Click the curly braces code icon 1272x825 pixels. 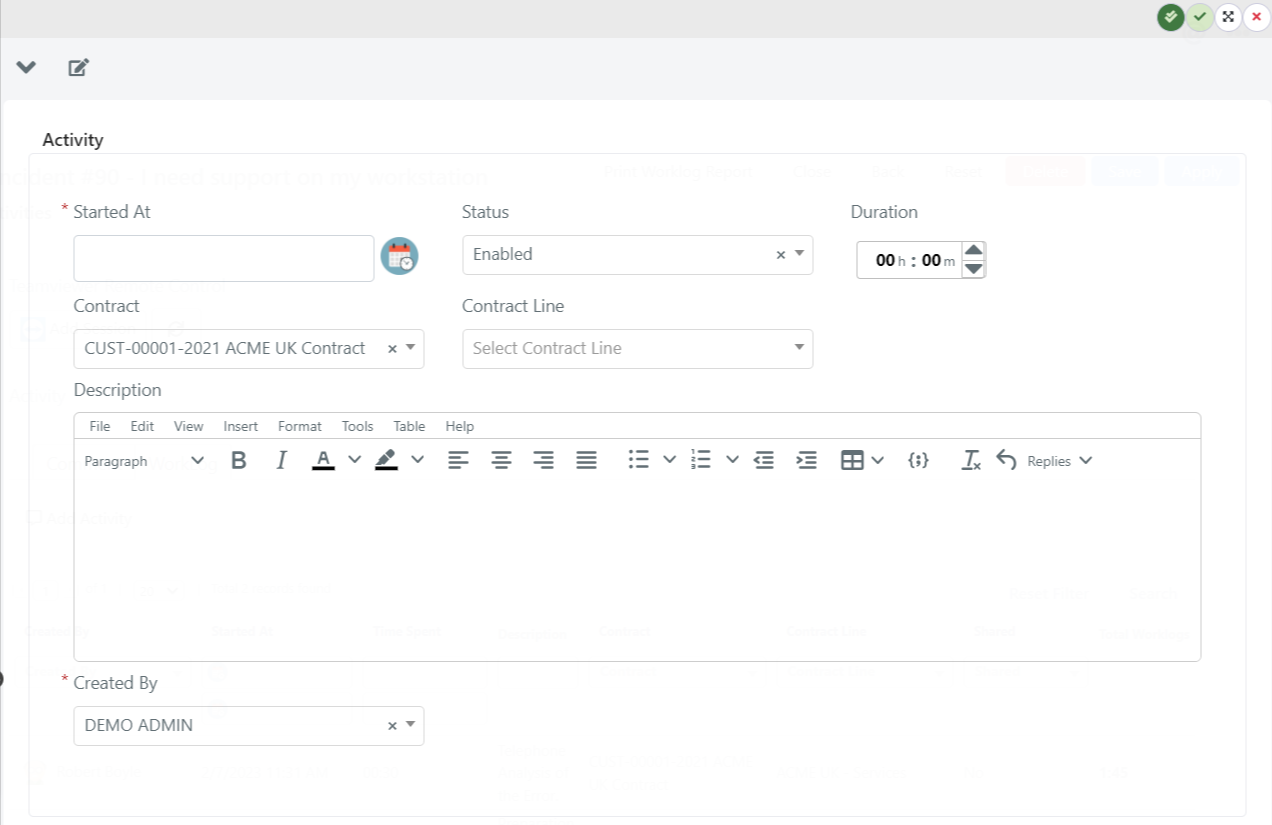click(918, 461)
